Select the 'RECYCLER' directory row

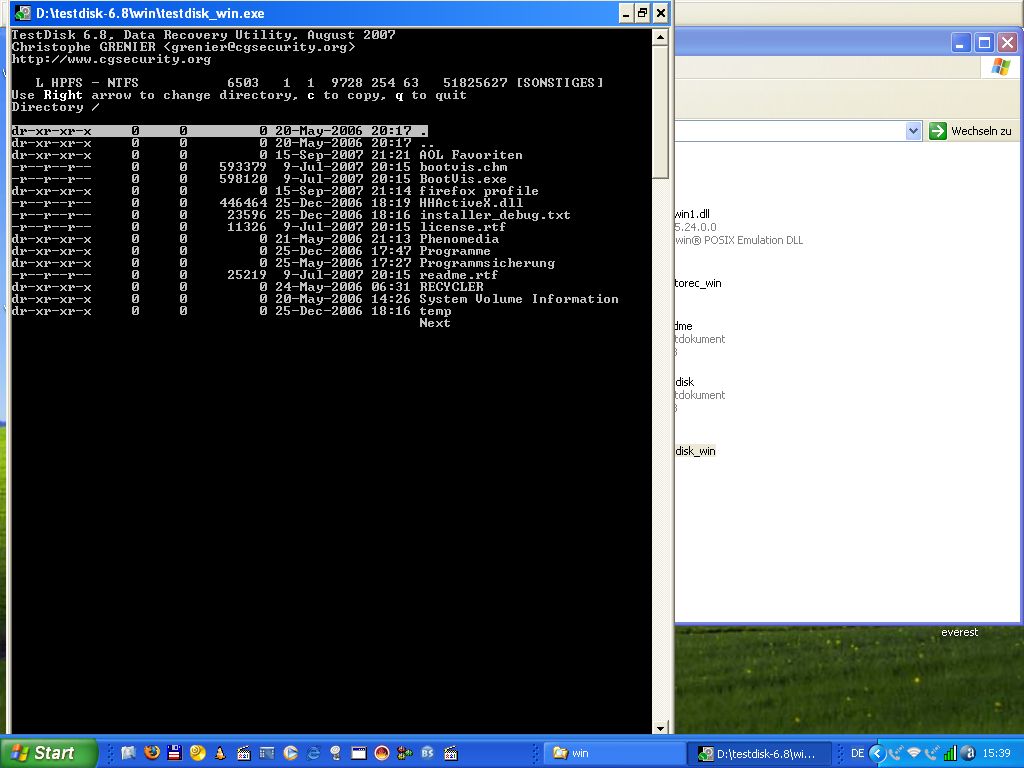coord(248,287)
